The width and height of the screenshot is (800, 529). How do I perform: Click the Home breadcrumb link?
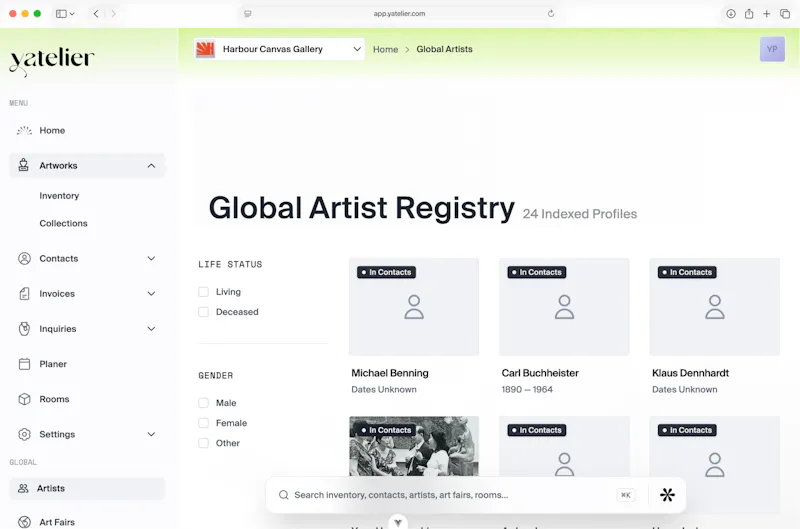(x=385, y=49)
